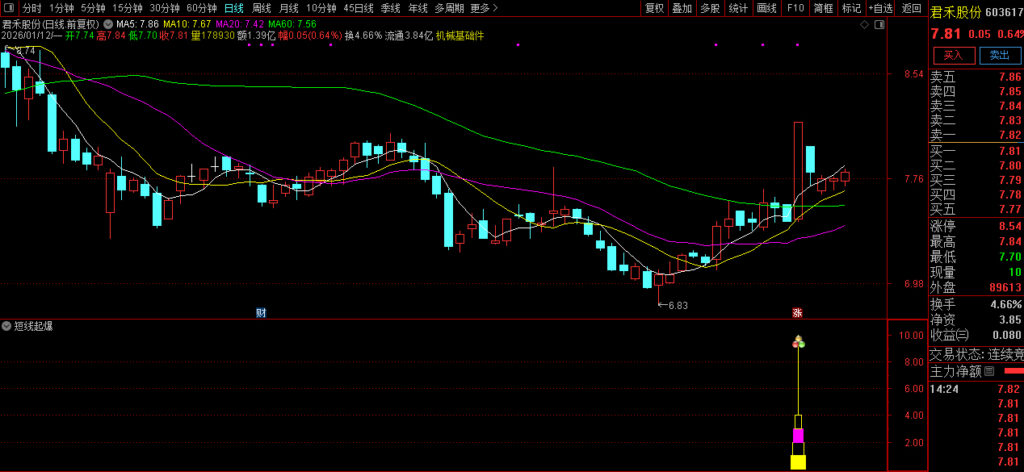
Task: Switch to the 周线 weekly chart tab
Action: [x=261, y=8]
